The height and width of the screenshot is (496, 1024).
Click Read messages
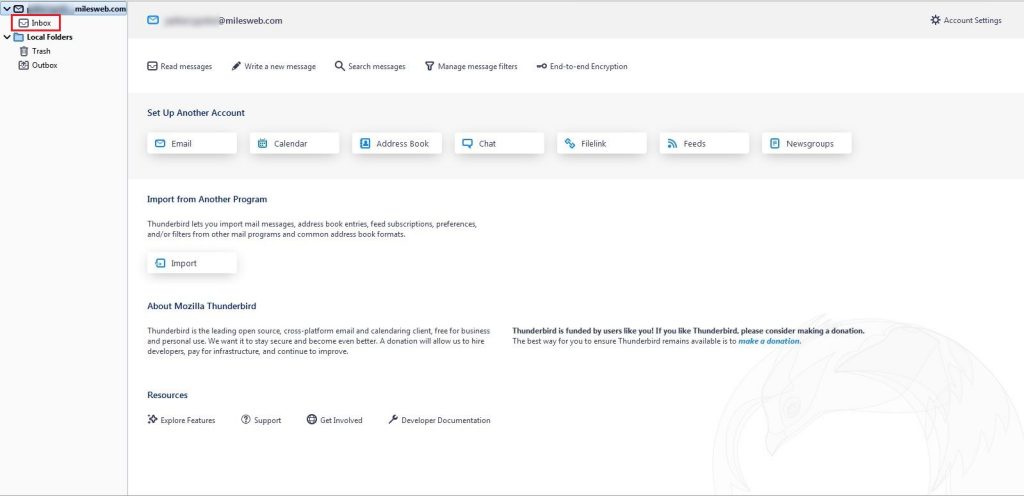[x=180, y=66]
